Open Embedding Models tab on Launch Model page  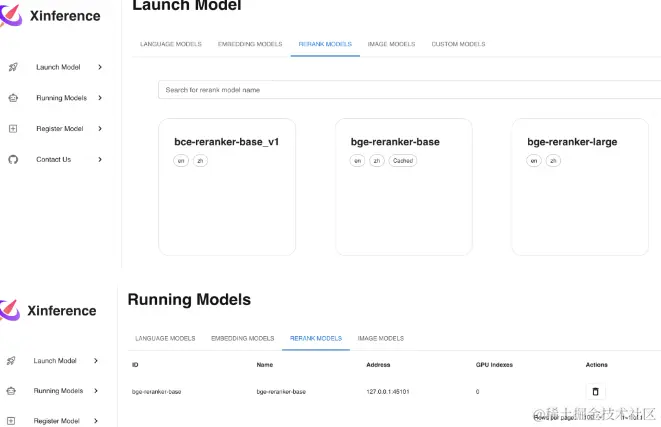[250, 44]
